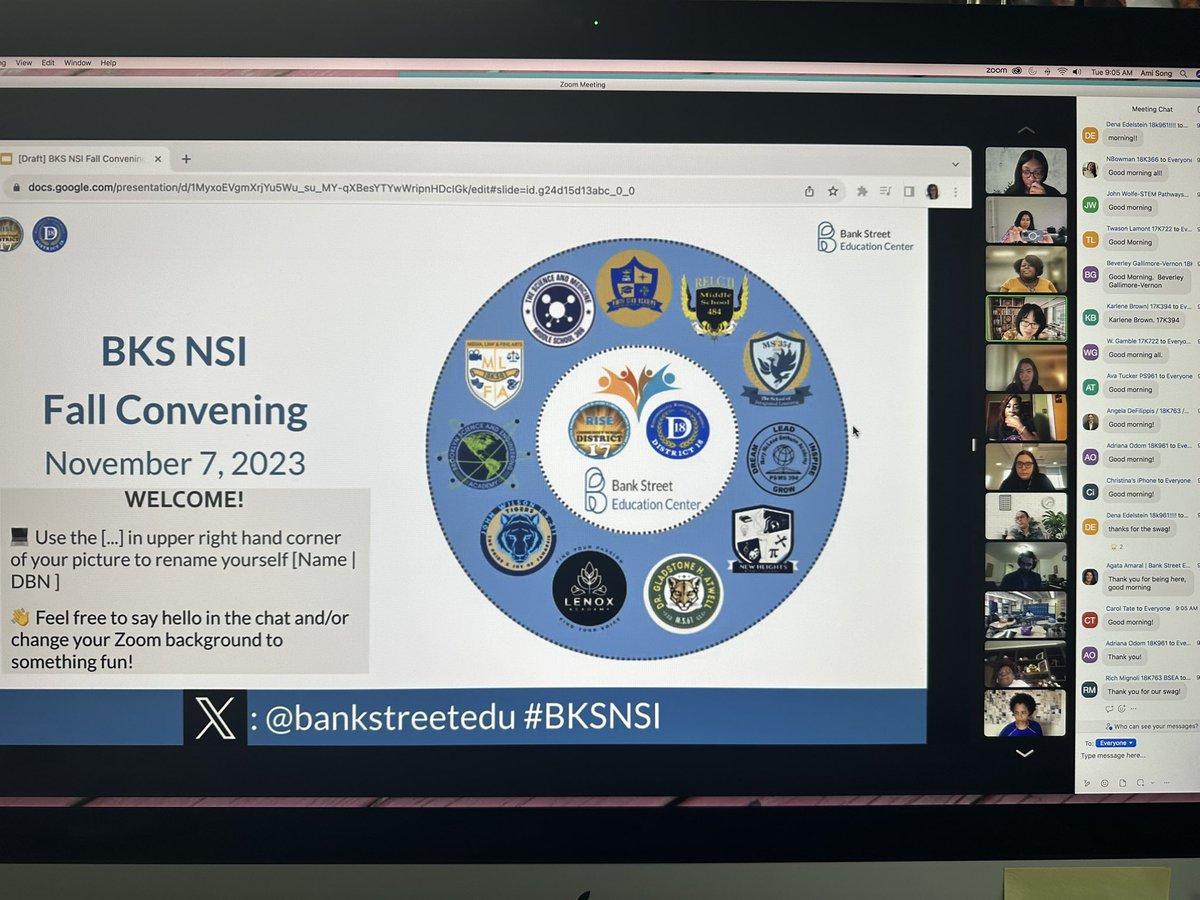Click the New Heights logo on the slide
Viewport: 1200px width, 900px height.
point(762,539)
